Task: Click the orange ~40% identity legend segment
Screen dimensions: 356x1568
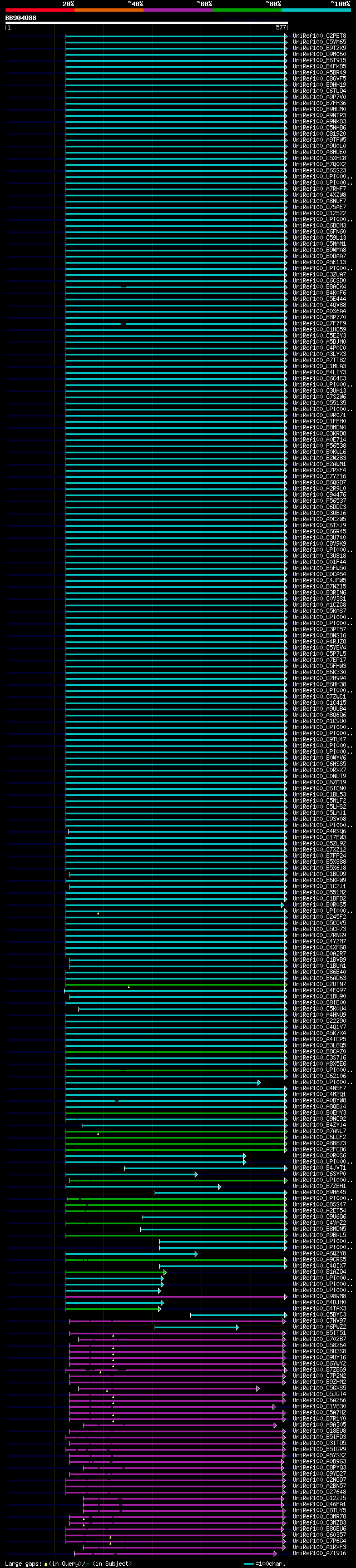Action: [x=109, y=10]
